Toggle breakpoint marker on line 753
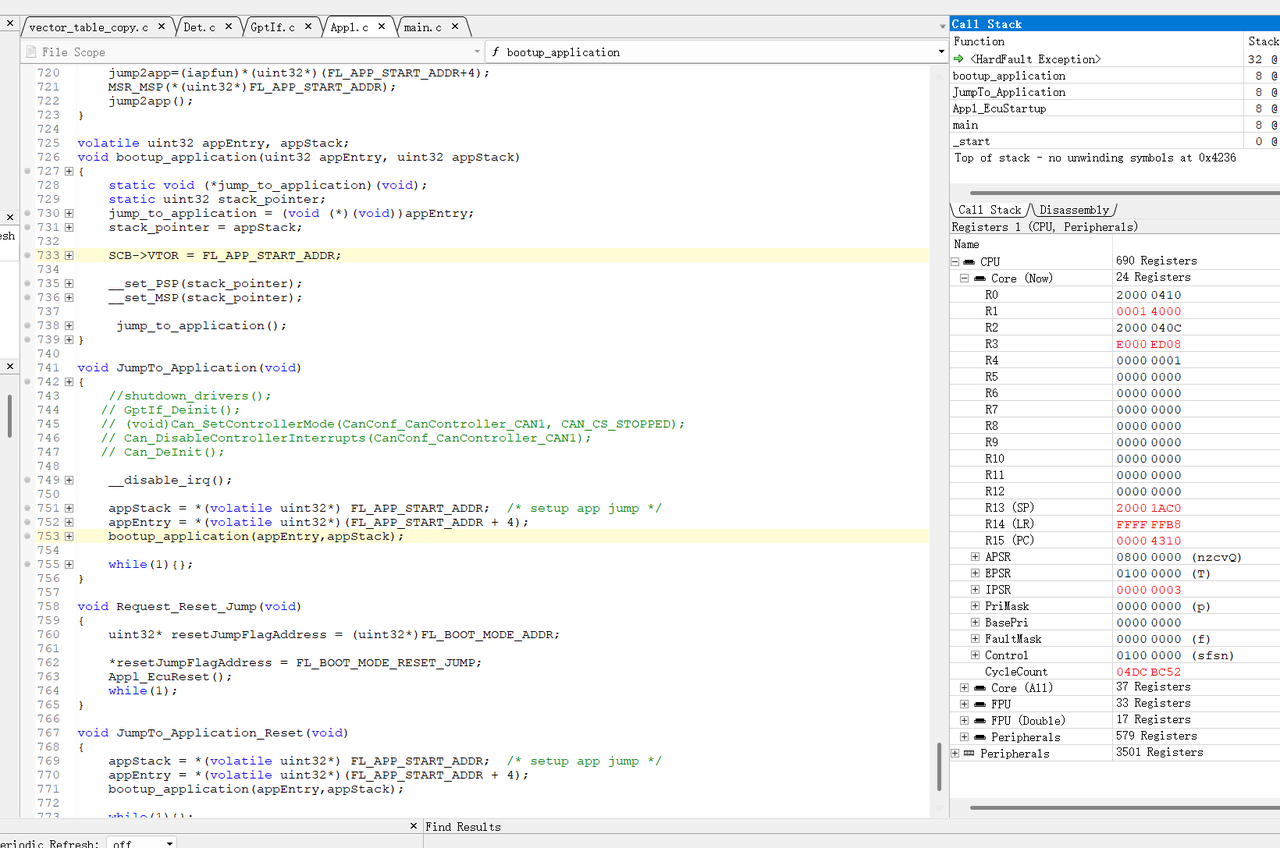 [x=27, y=536]
